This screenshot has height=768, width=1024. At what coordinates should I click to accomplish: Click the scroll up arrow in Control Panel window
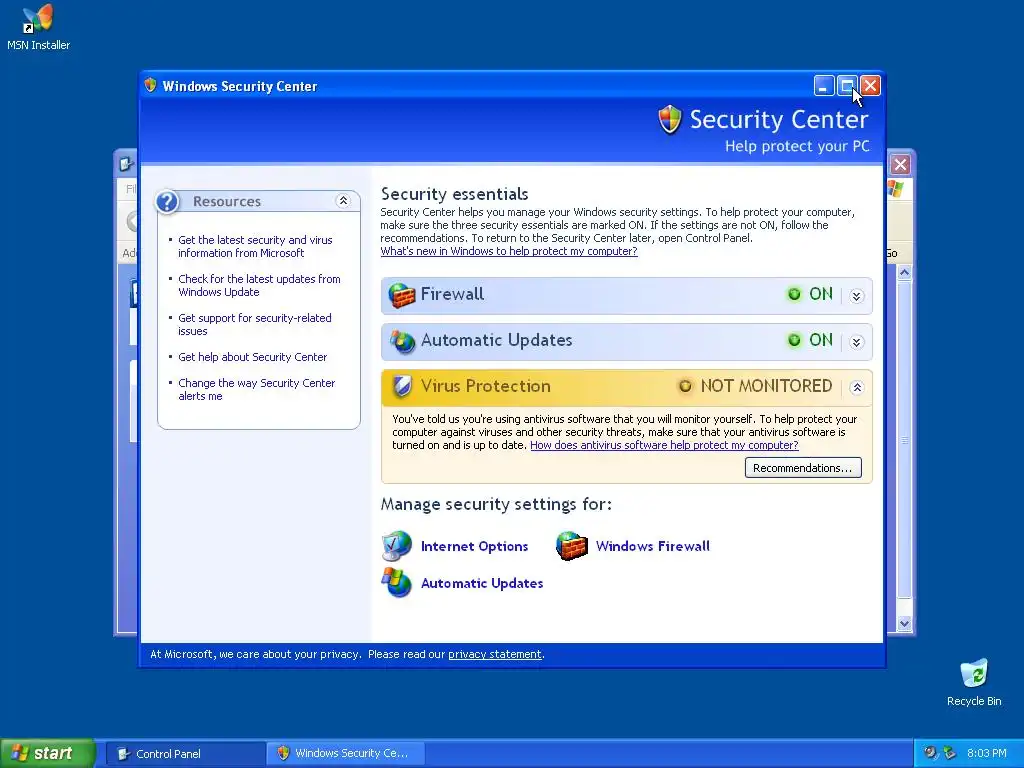pyautogui.click(x=904, y=272)
